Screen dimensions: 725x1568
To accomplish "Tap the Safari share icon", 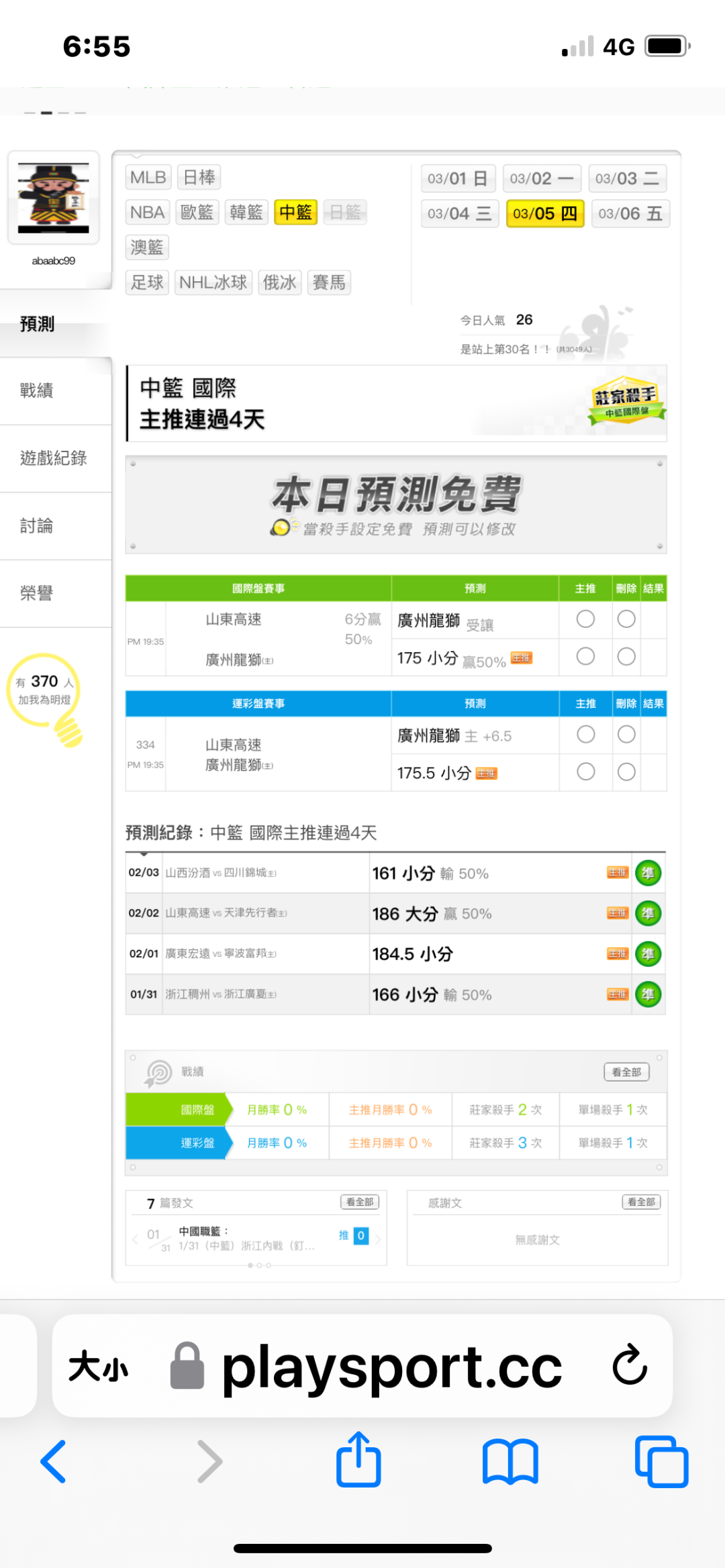I will [358, 1460].
